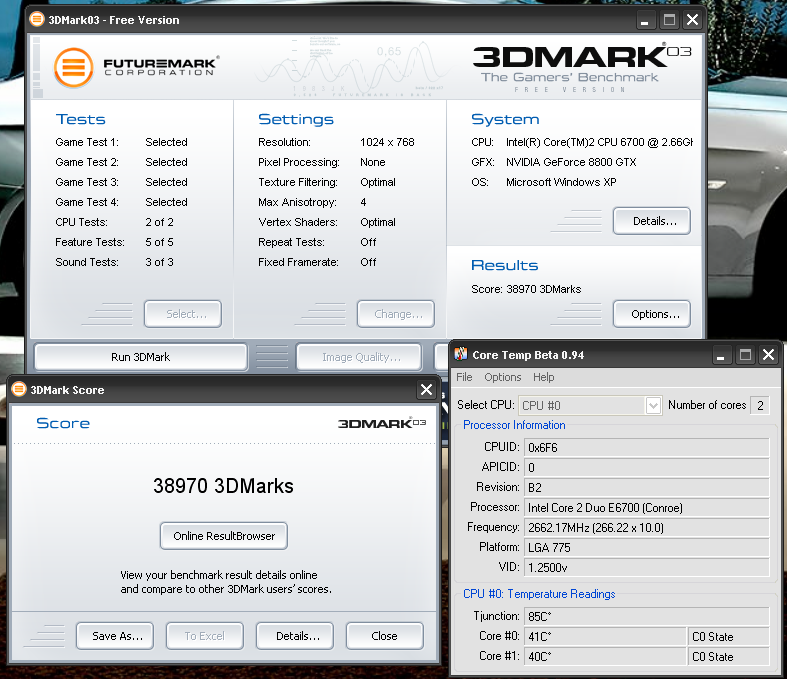Click the 3DMARK03 logo in the Score dialog

click(382, 423)
